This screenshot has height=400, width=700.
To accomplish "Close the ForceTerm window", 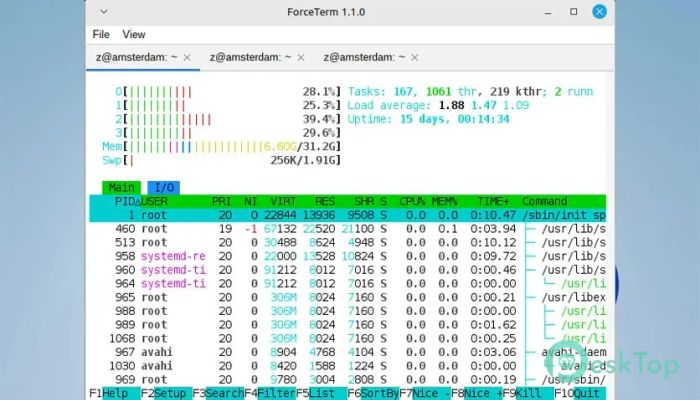I will [599, 12].
